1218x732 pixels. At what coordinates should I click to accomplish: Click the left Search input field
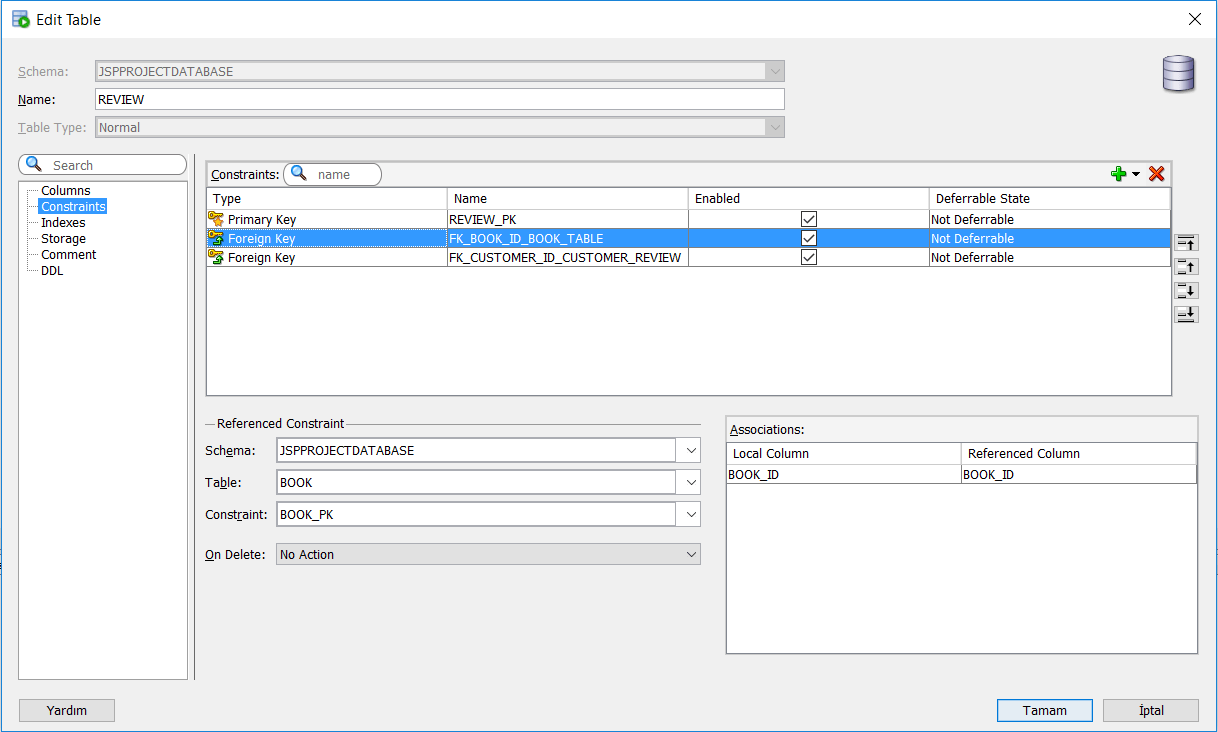tap(103, 165)
